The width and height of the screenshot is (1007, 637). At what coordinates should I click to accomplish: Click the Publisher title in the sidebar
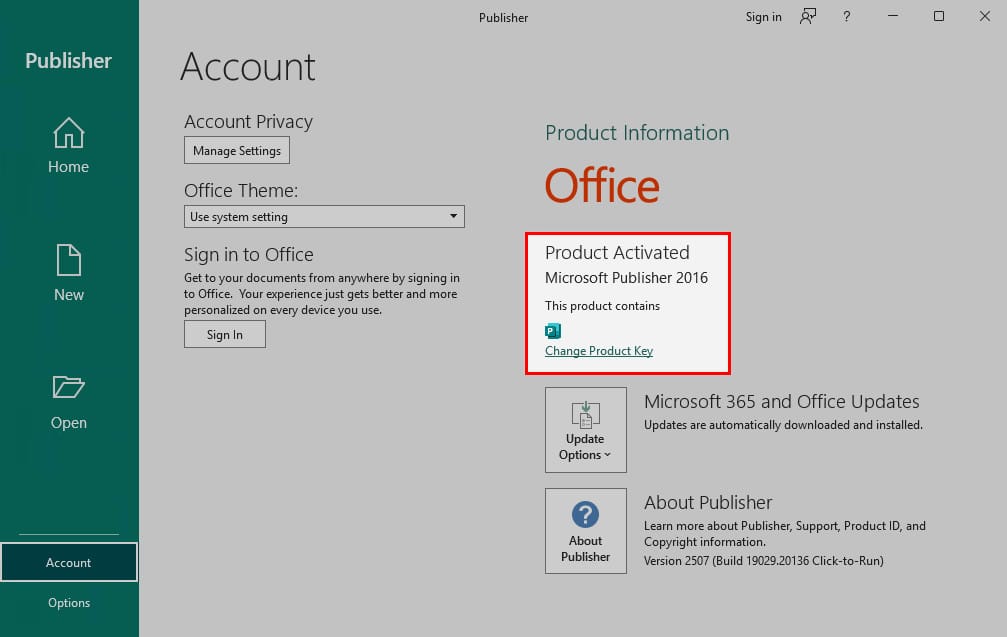click(x=68, y=60)
